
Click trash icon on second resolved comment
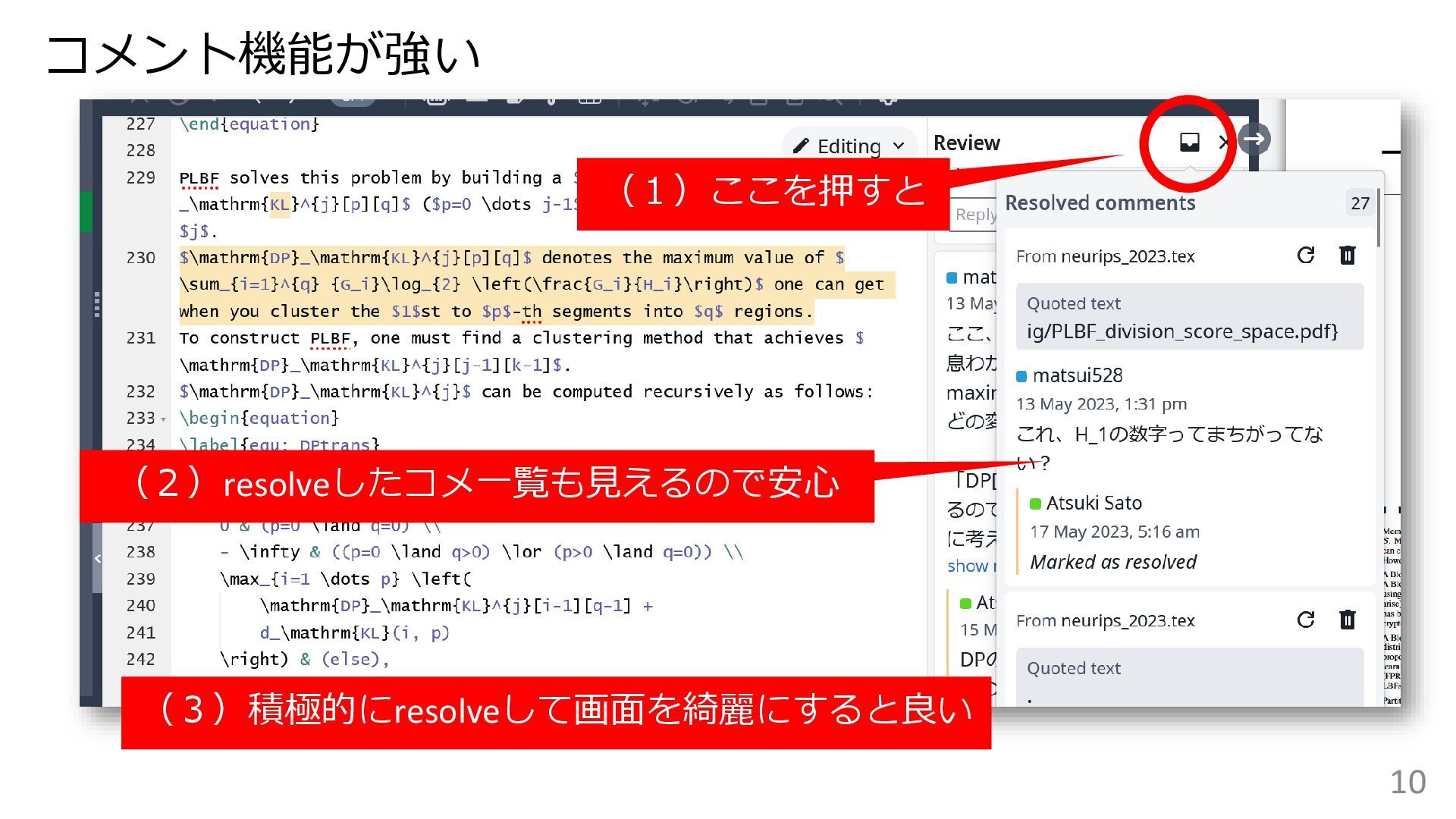tap(1347, 620)
